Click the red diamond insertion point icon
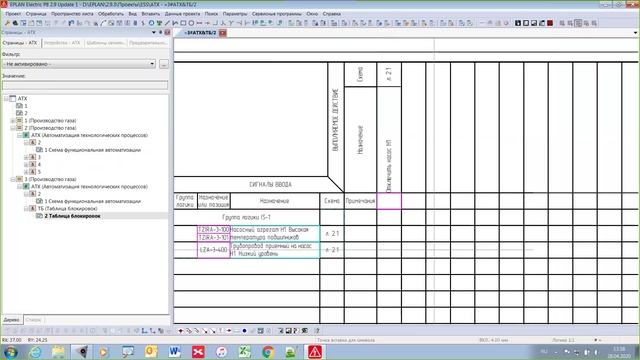The width and height of the screenshot is (640, 360). pos(180,331)
